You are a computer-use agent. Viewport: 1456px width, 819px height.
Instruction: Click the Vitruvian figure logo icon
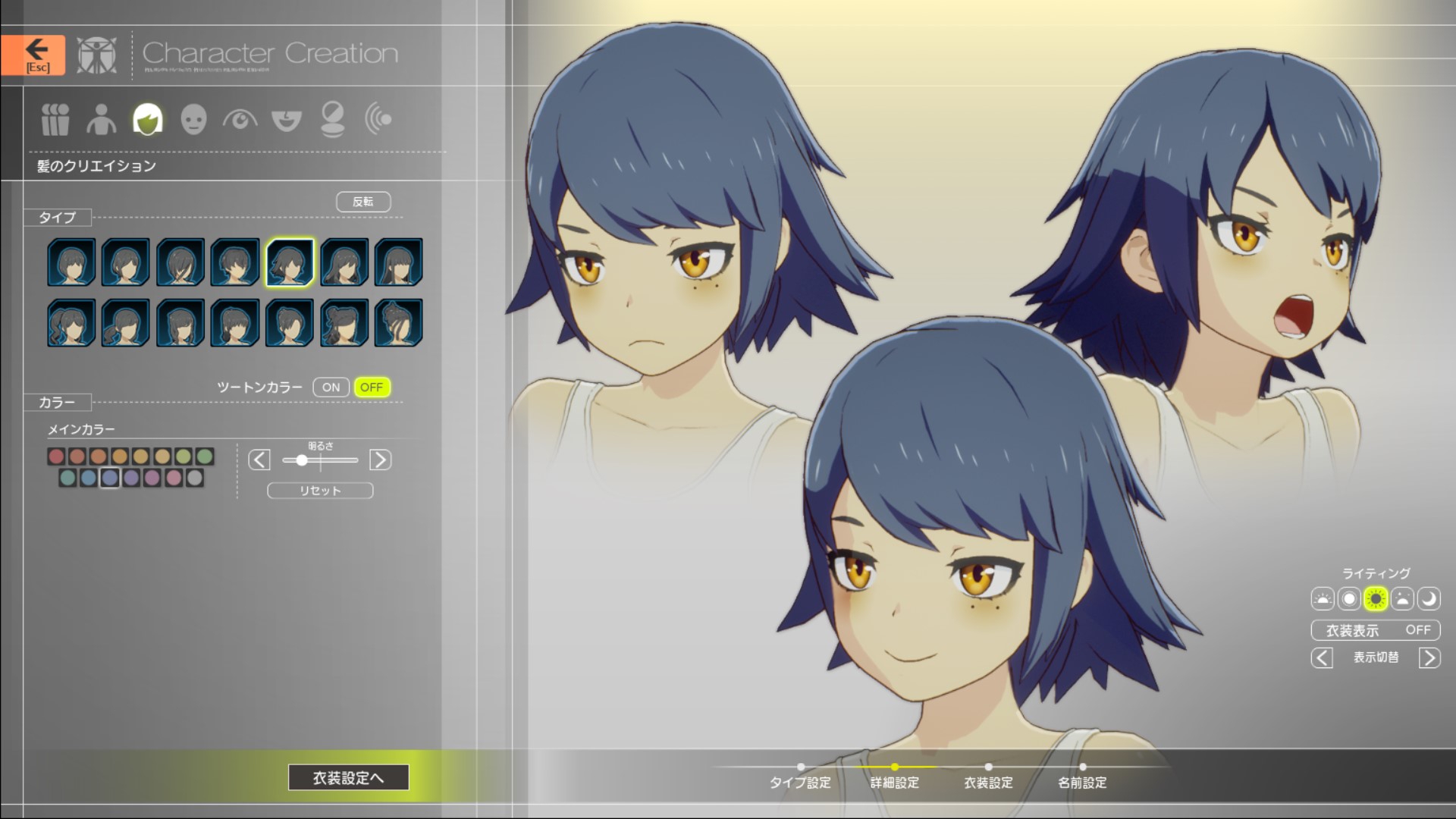point(97,55)
